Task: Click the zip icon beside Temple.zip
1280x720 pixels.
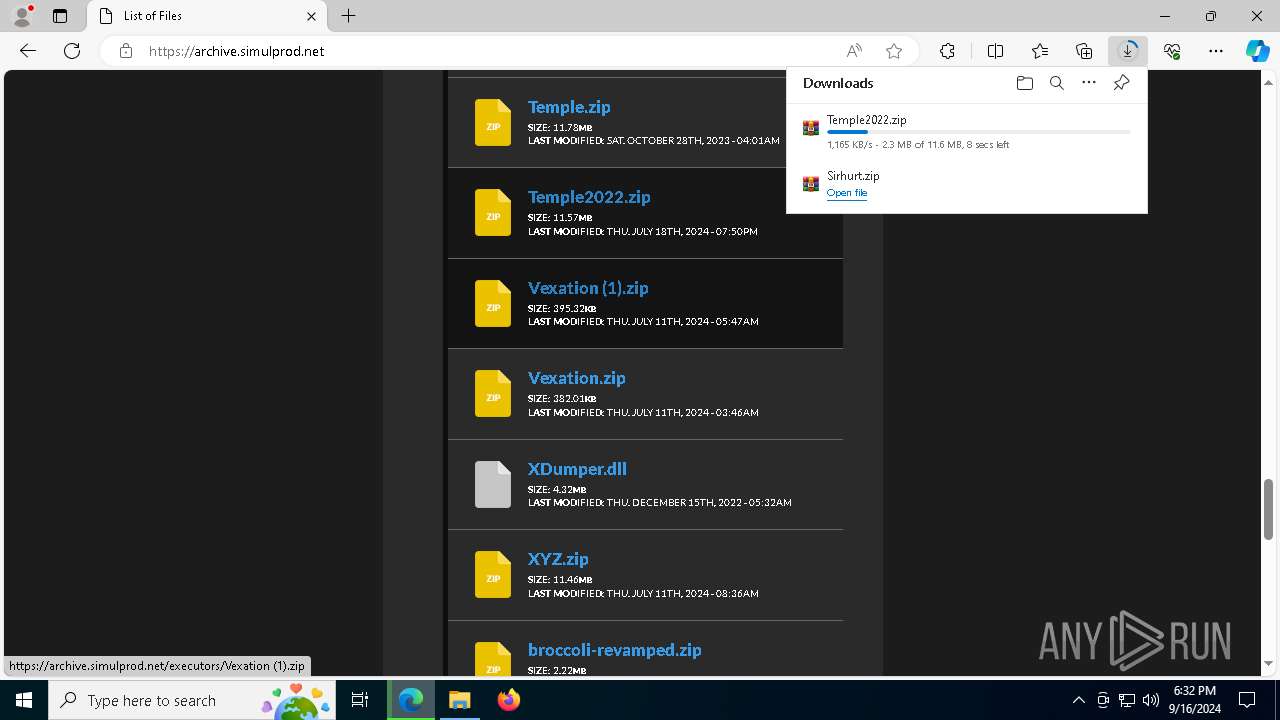Action: pyautogui.click(x=492, y=122)
